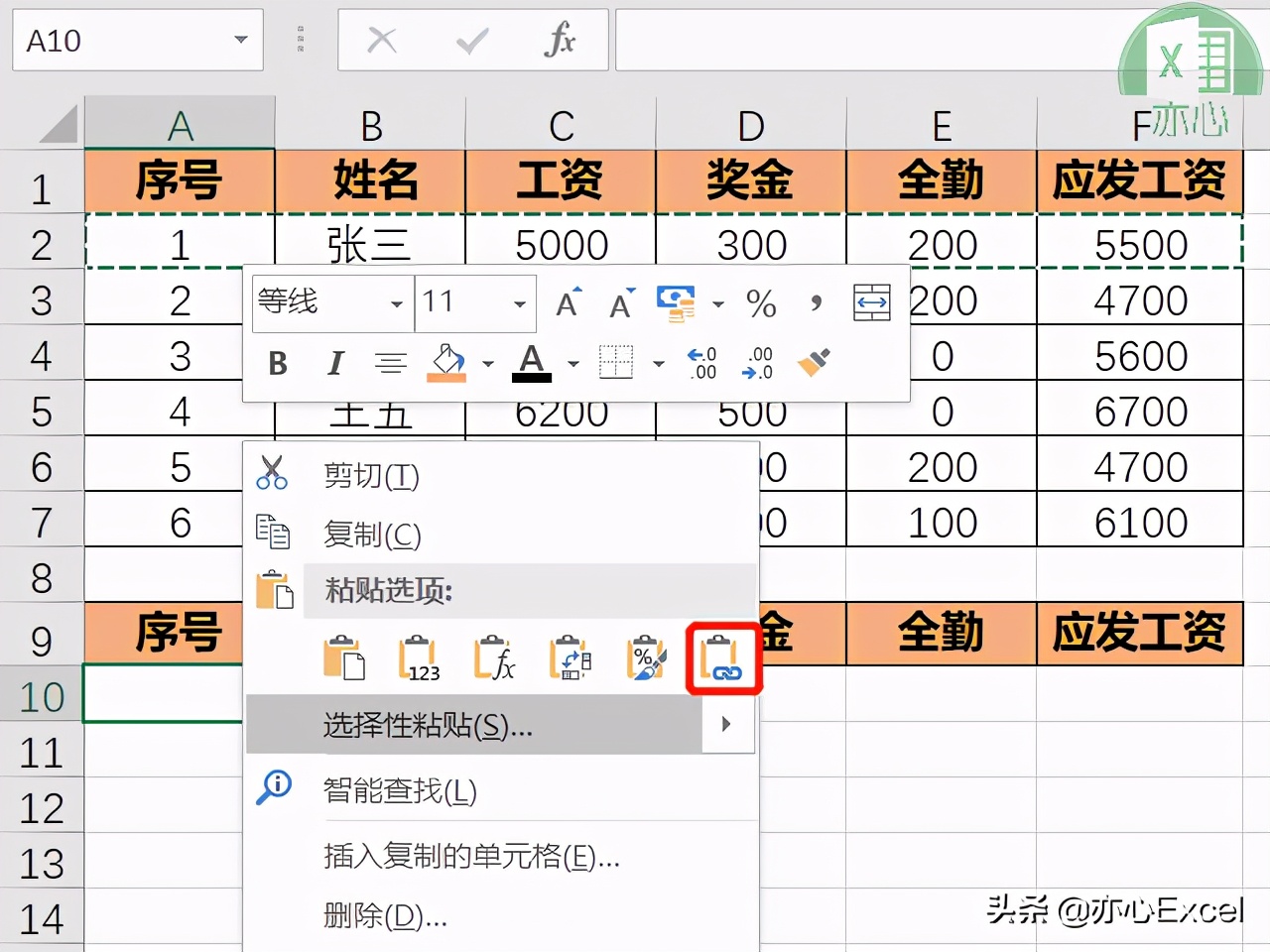
Task: Paste formulas using the fx clipboard icon
Action: pos(495,657)
